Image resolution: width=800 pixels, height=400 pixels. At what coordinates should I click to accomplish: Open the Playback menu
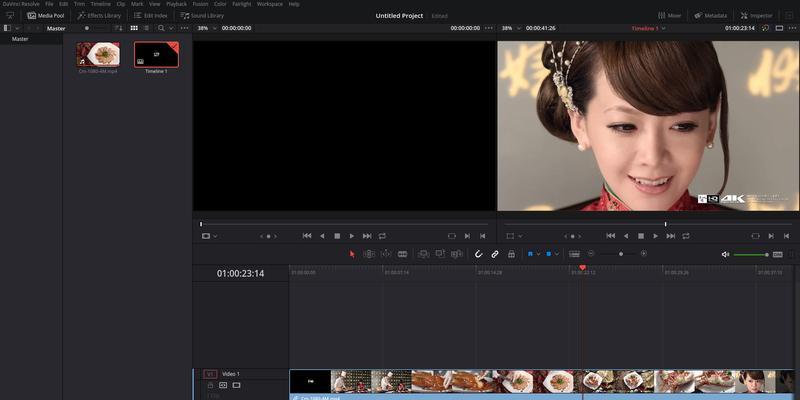point(177,4)
